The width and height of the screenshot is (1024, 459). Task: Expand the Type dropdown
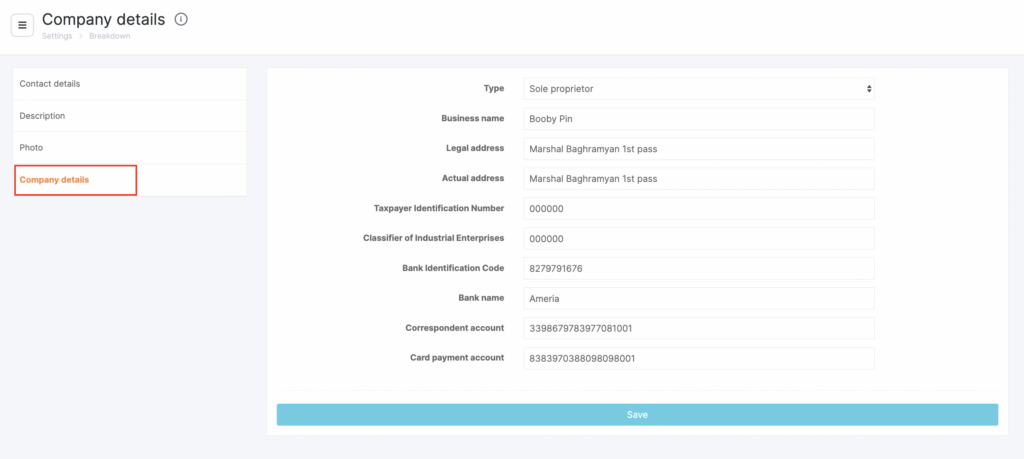tap(699, 89)
